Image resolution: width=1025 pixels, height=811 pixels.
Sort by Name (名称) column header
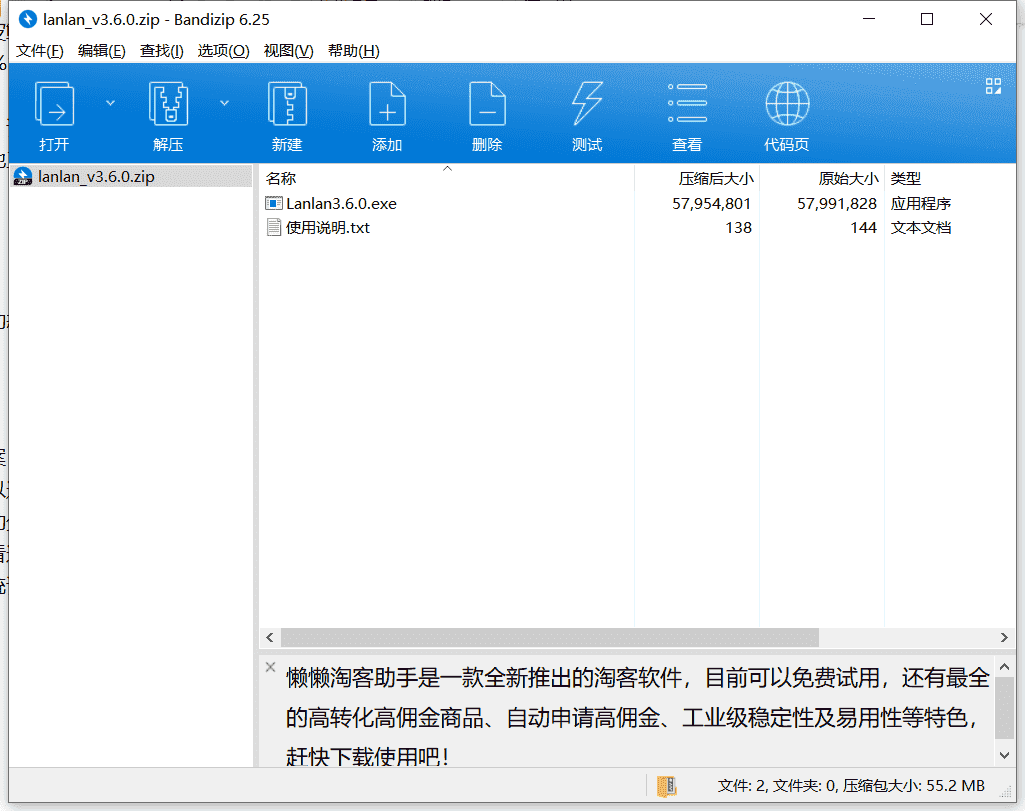[x=447, y=178]
